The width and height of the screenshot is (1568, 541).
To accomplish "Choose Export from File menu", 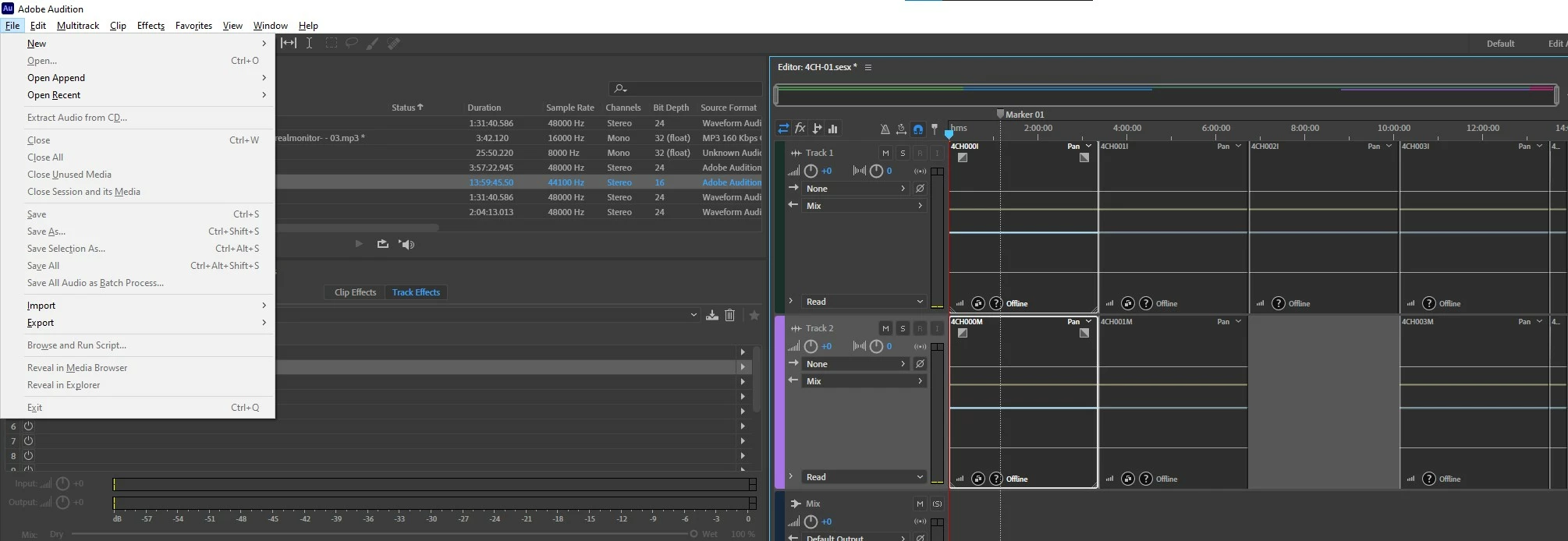I will [138, 323].
